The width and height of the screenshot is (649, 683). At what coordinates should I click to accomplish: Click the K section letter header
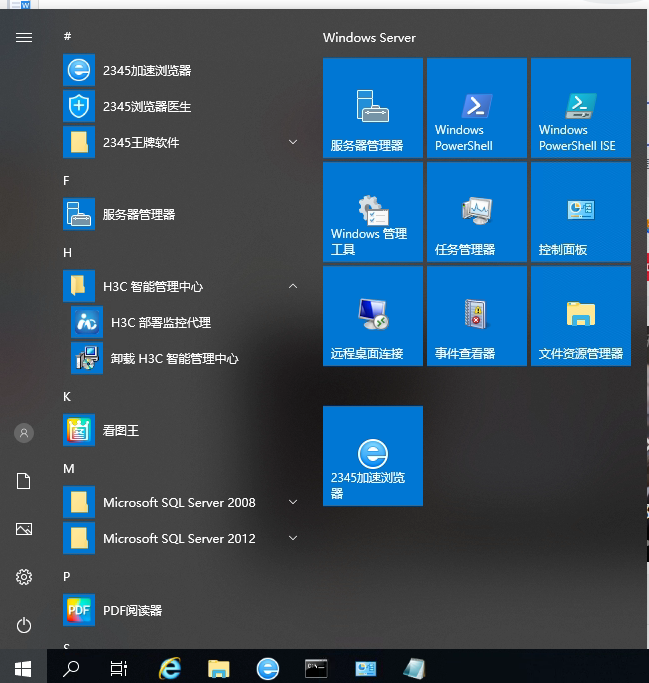[x=67, y=396]
